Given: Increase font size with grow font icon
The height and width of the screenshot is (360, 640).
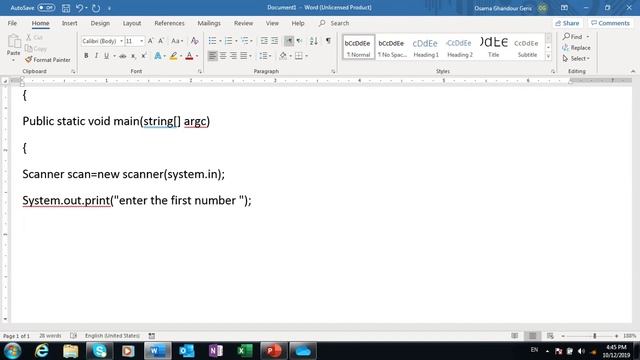Looking at the screenshot, I should [151, 41].
